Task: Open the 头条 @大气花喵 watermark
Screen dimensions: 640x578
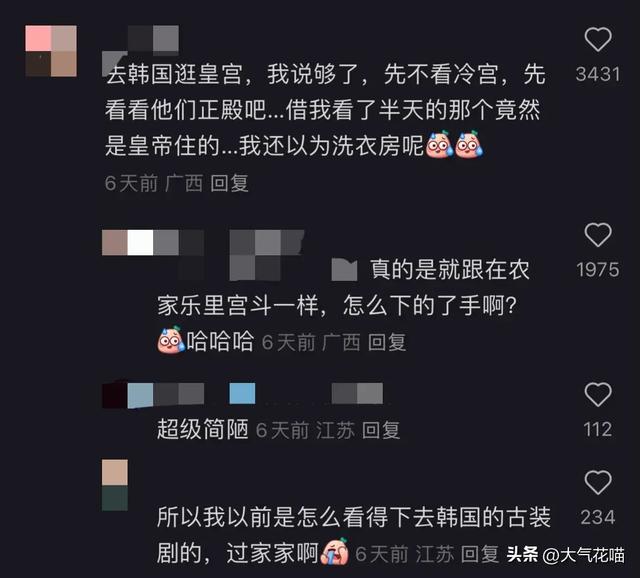Action: point(566,555)
